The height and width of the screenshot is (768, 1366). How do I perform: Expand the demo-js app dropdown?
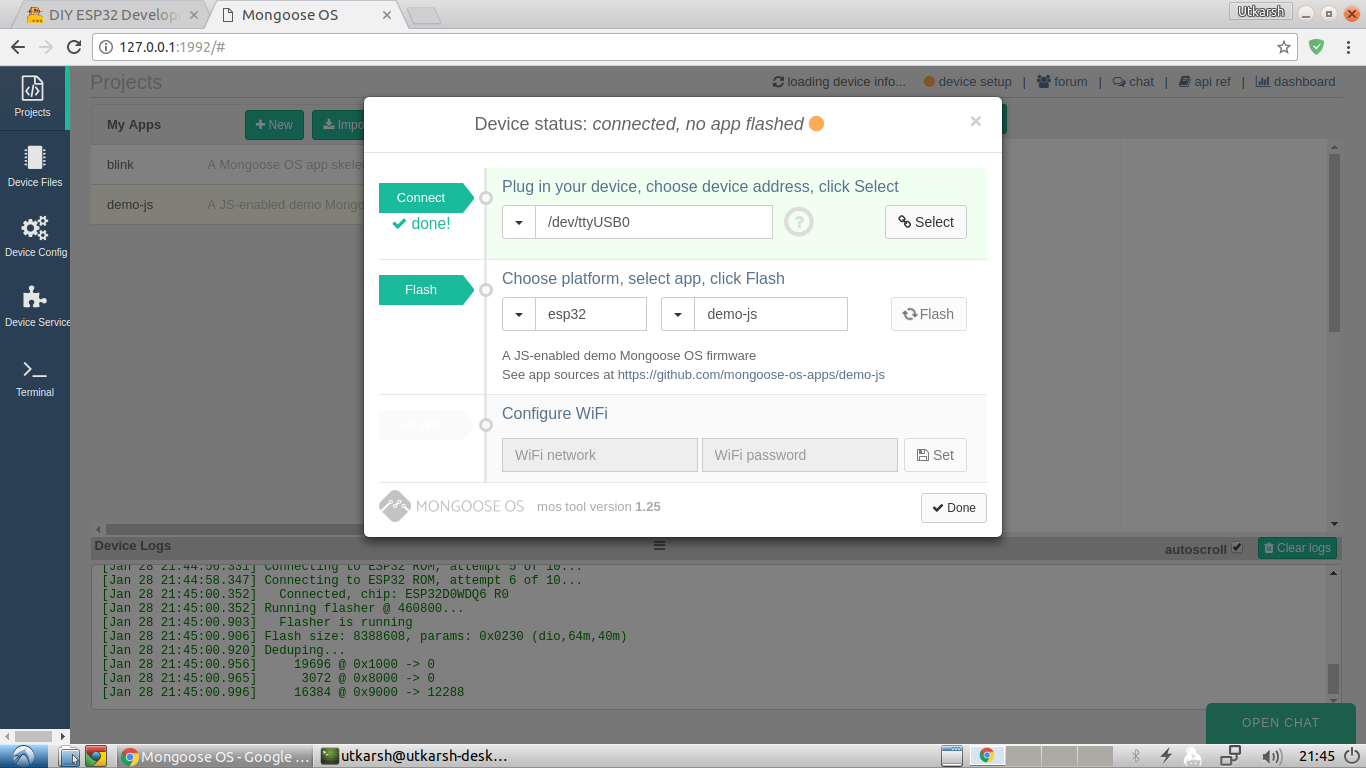pyautogui.click(x=678, y=314)
